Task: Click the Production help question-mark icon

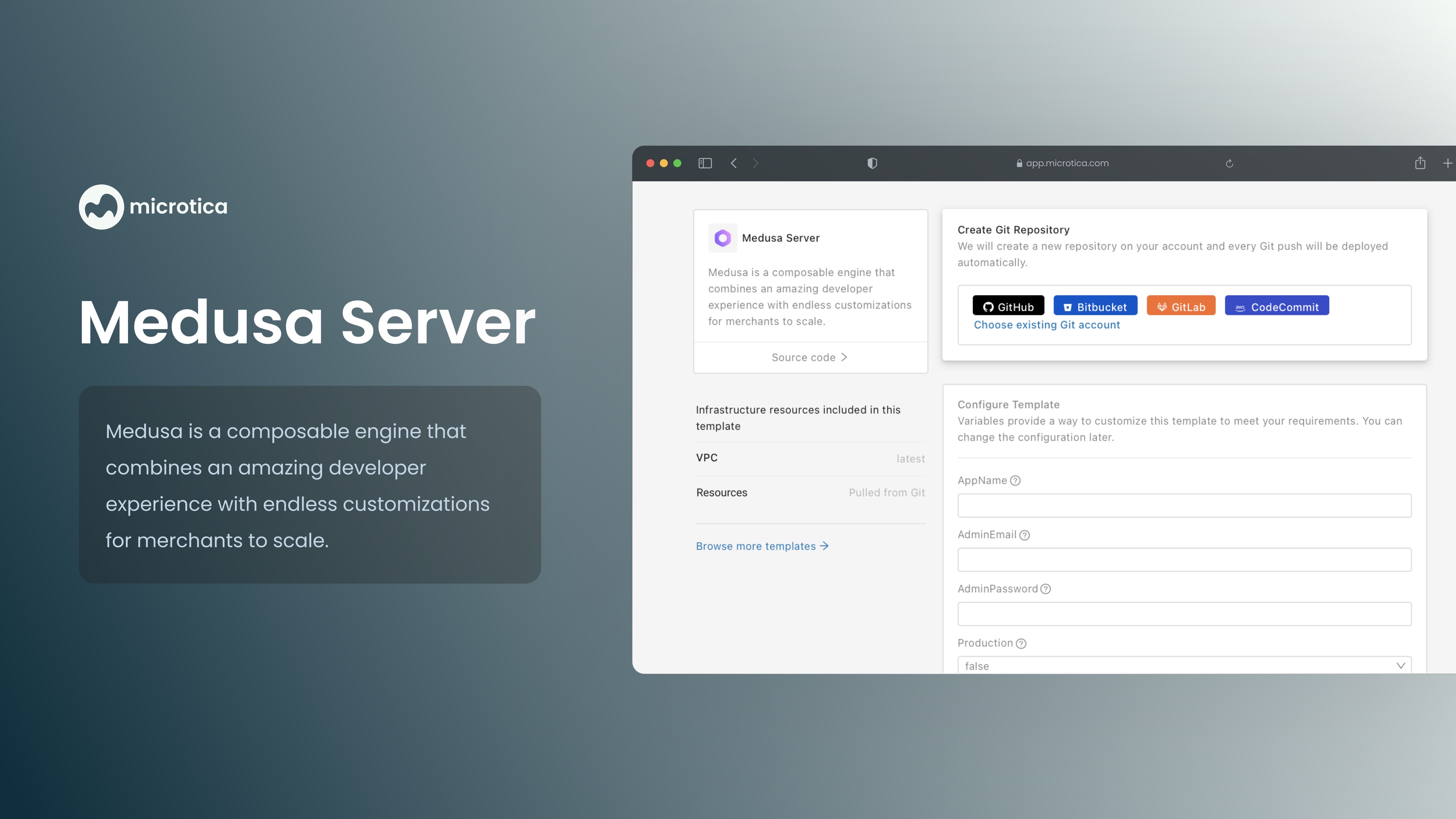Action: pos(1021,644)
